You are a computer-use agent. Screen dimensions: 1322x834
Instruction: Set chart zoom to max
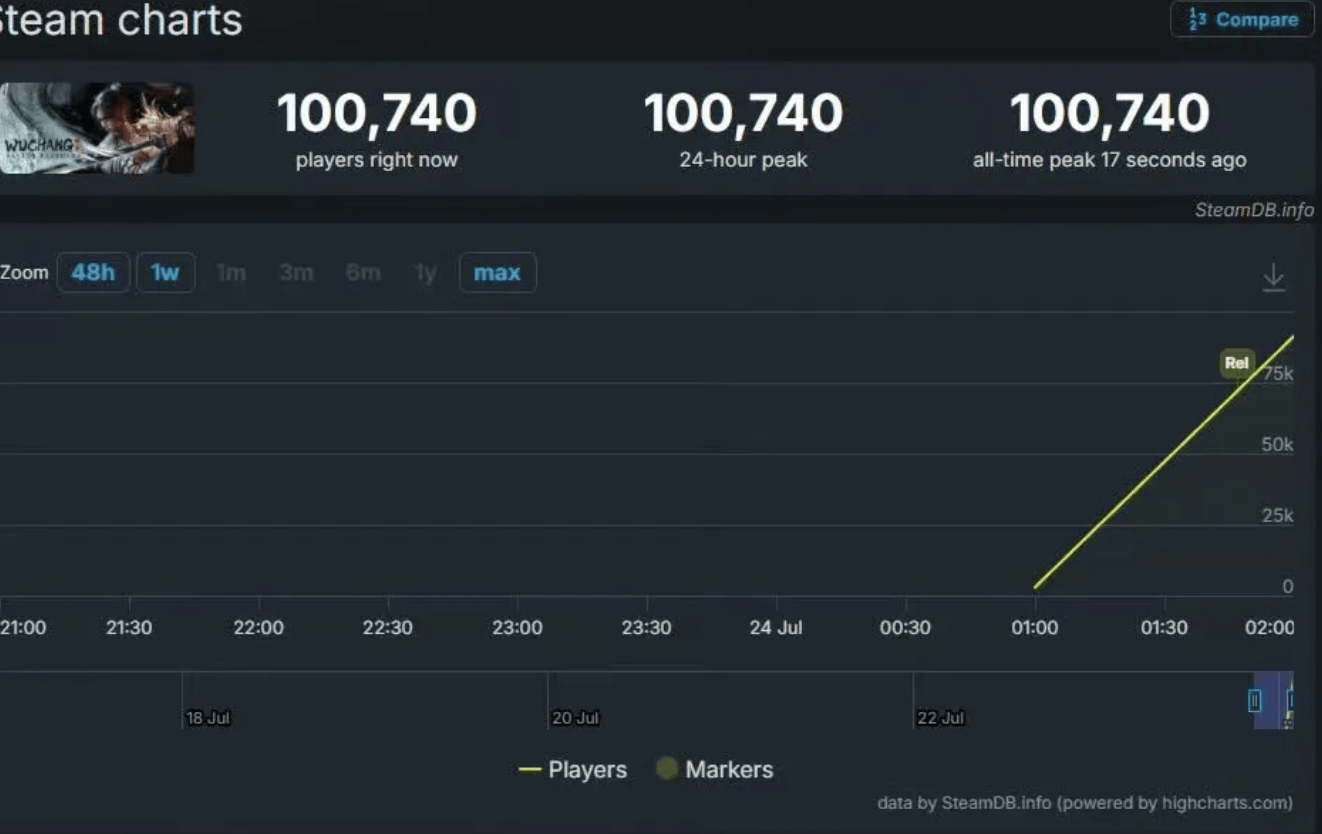[x=497, y=273]
